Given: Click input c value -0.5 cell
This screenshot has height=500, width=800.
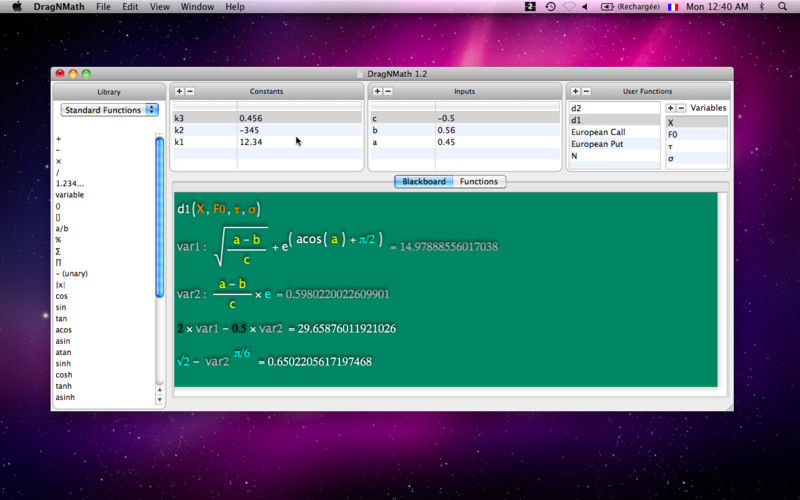Looking at the screenshot, I should [x=497, y=118].
